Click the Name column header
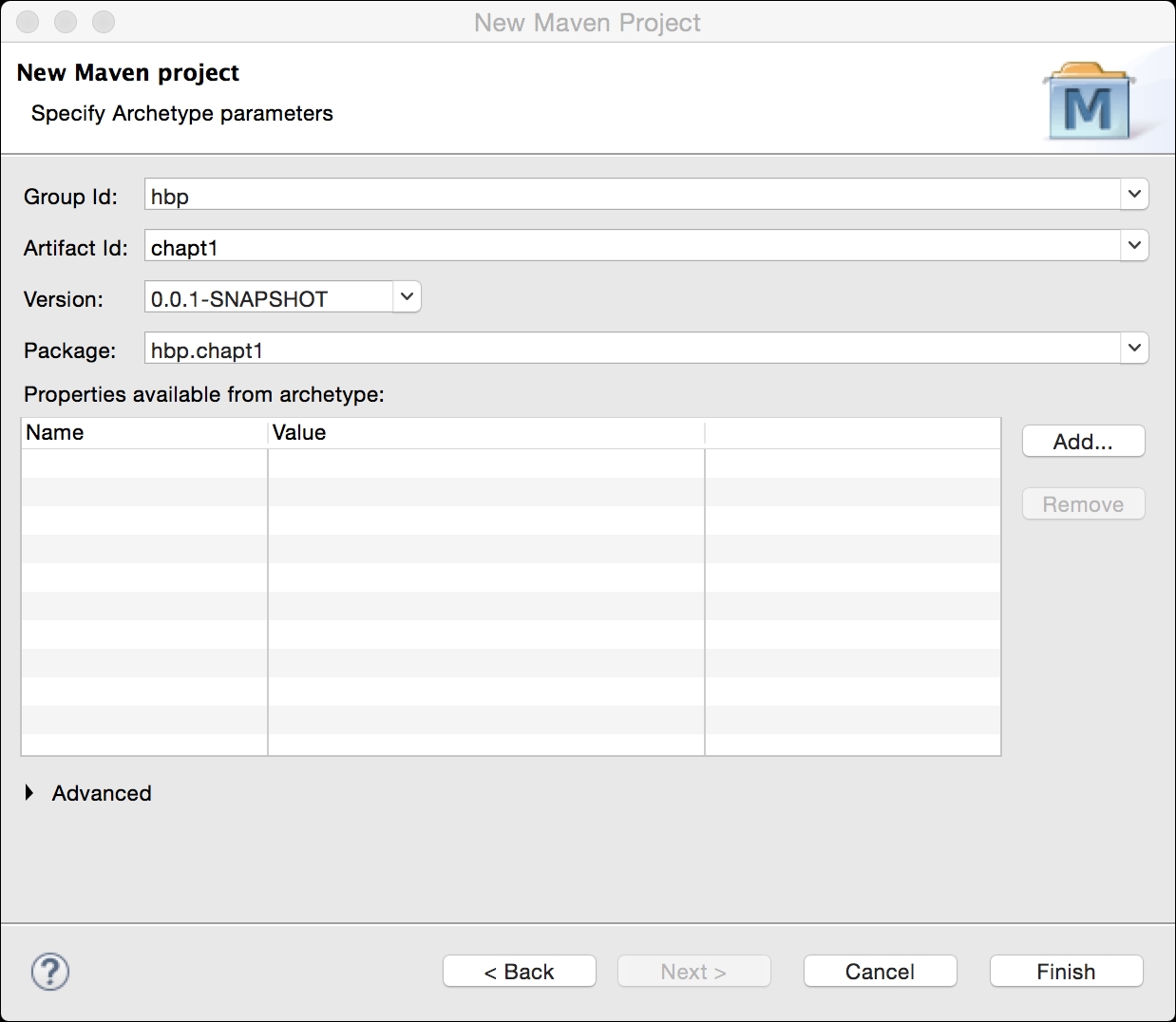The height and width of the screenshot is (1022, 1176). pos(144,433)
